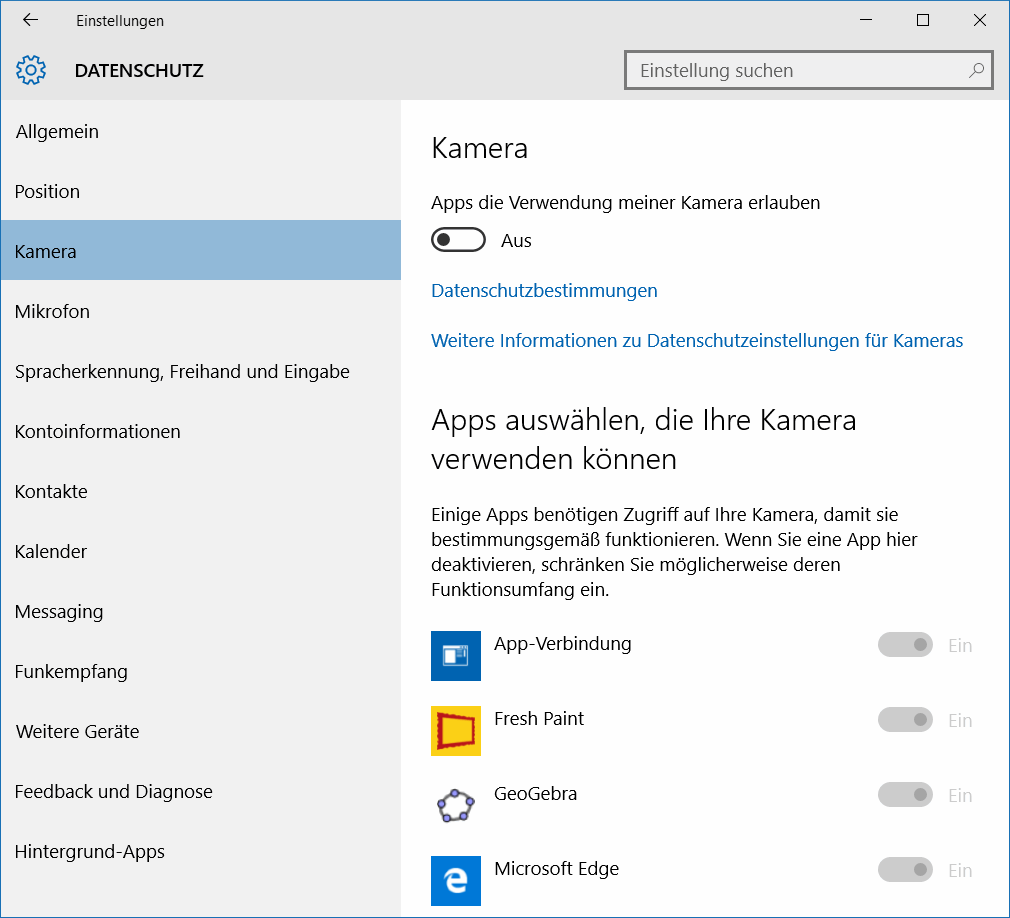Open the Mikrofon privacy section

52,312
